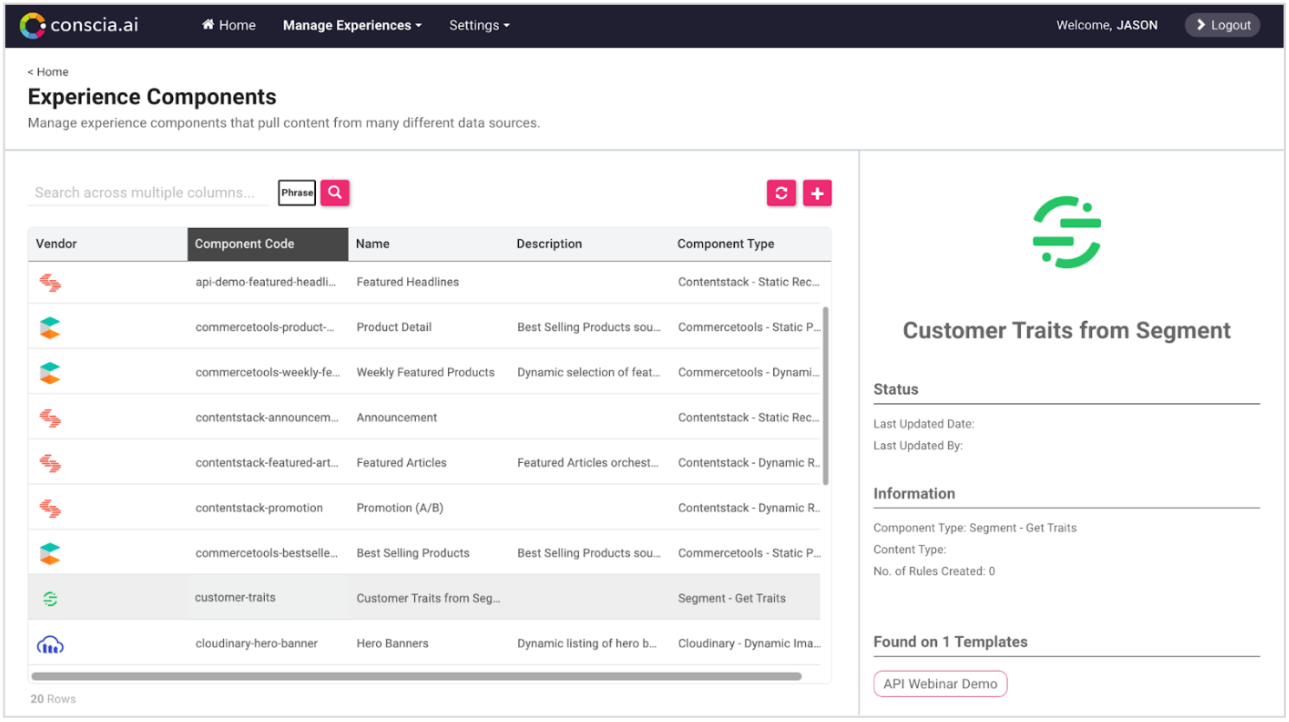This screenshot has width=1289, height=722.
Task: Toggle the Phrase search mode button
Action: click(x=297, y=193)
